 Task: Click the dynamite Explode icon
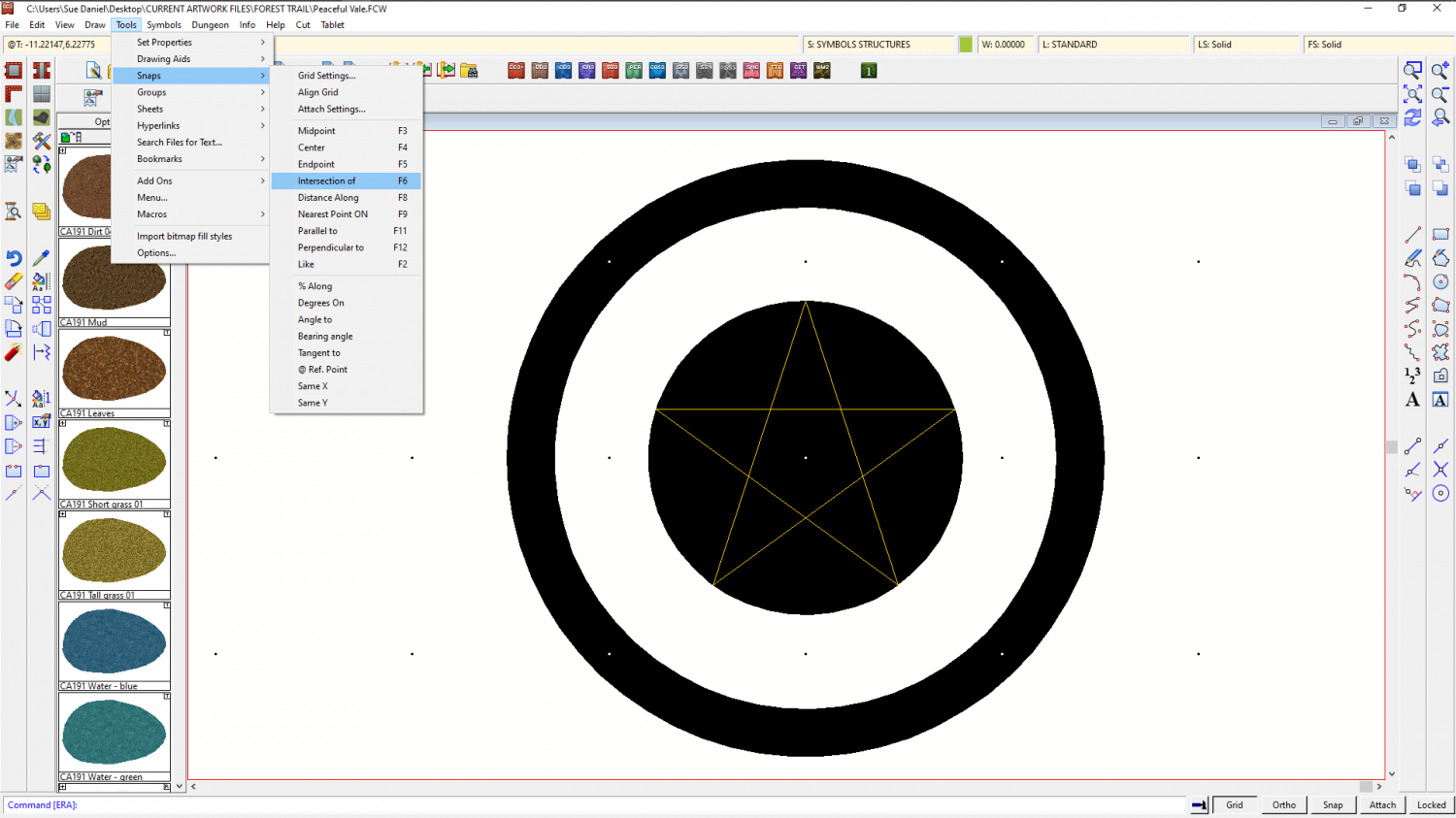click(x=14, y=352)
